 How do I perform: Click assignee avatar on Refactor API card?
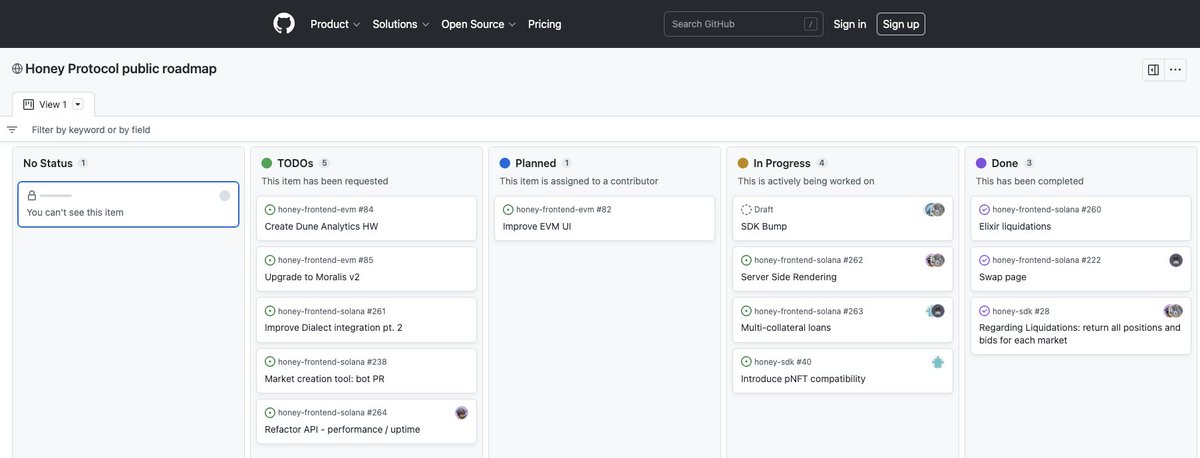pyautogui.click(x=461, y=412)
